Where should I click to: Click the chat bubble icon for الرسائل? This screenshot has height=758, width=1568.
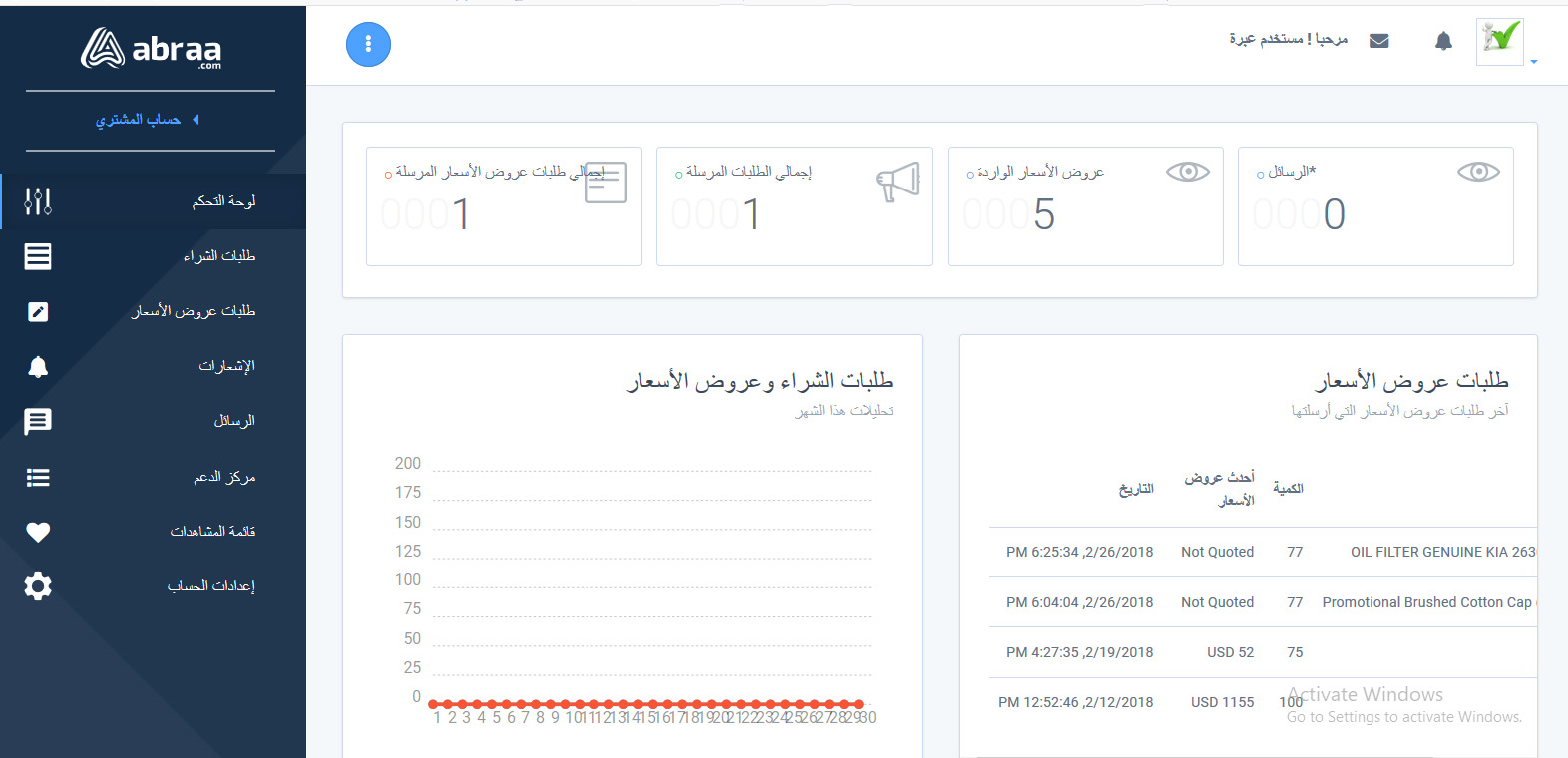[x=38, y=422]
